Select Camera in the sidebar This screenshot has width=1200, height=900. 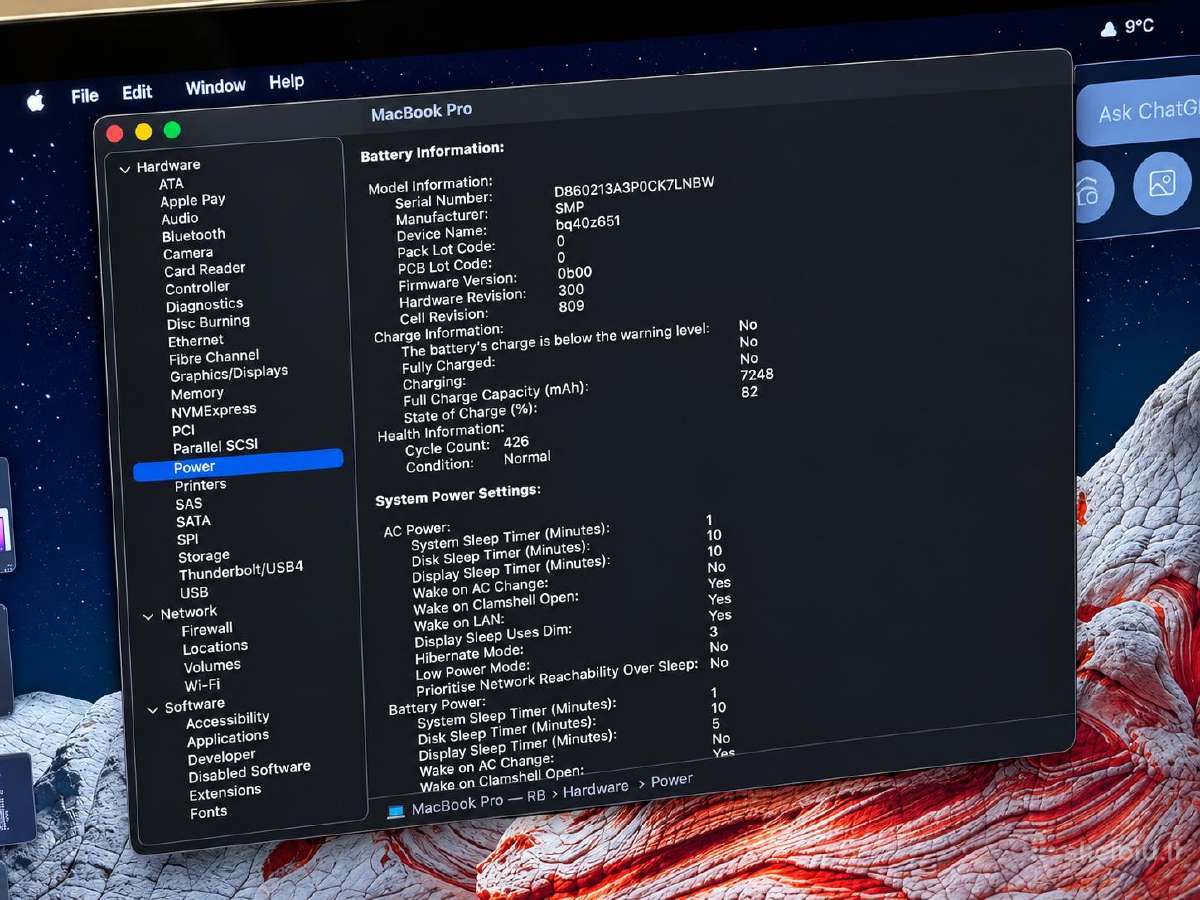188,253
